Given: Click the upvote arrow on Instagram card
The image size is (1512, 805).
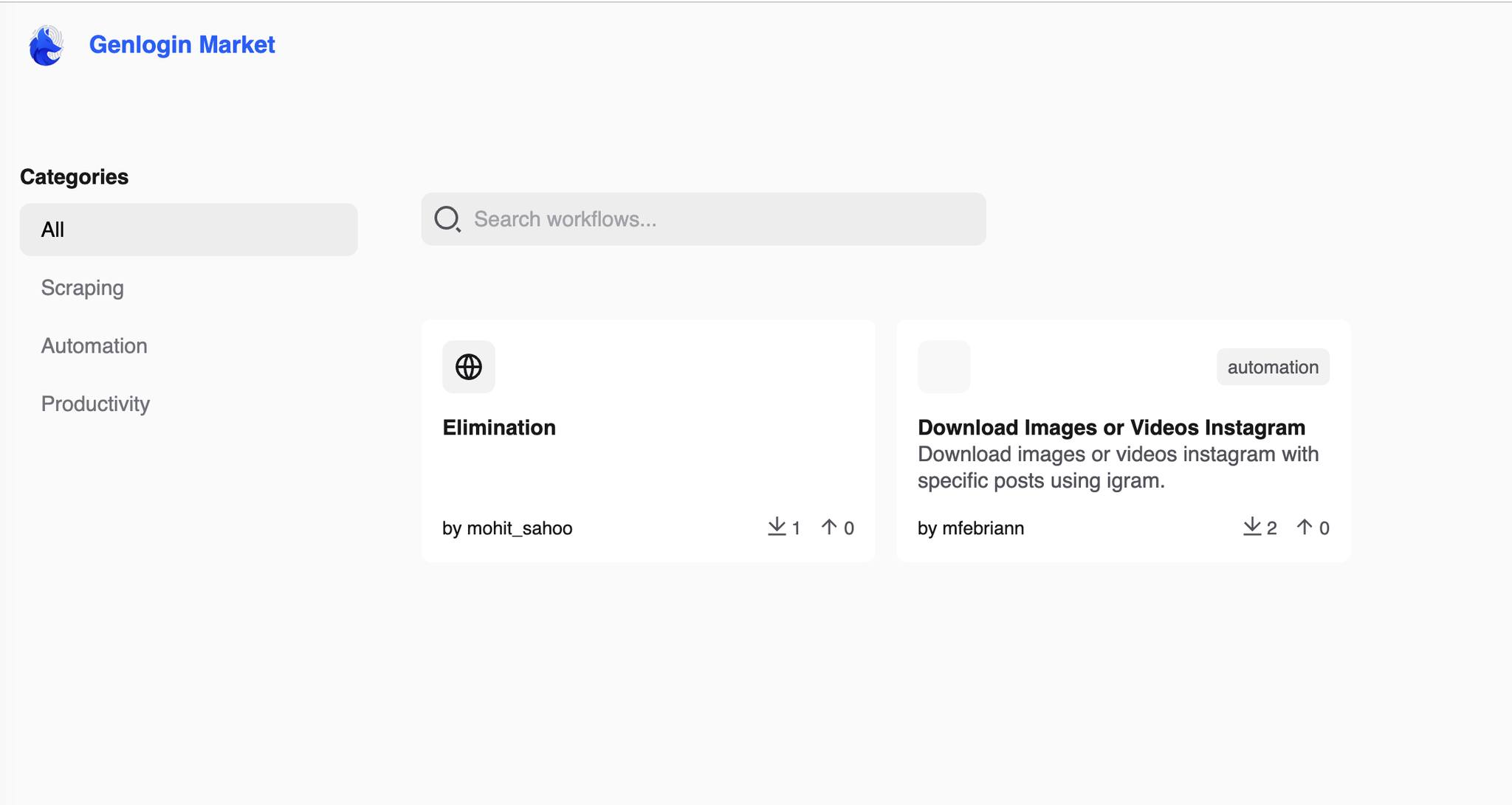Looking at the screenshot, I should [1305, 527].
